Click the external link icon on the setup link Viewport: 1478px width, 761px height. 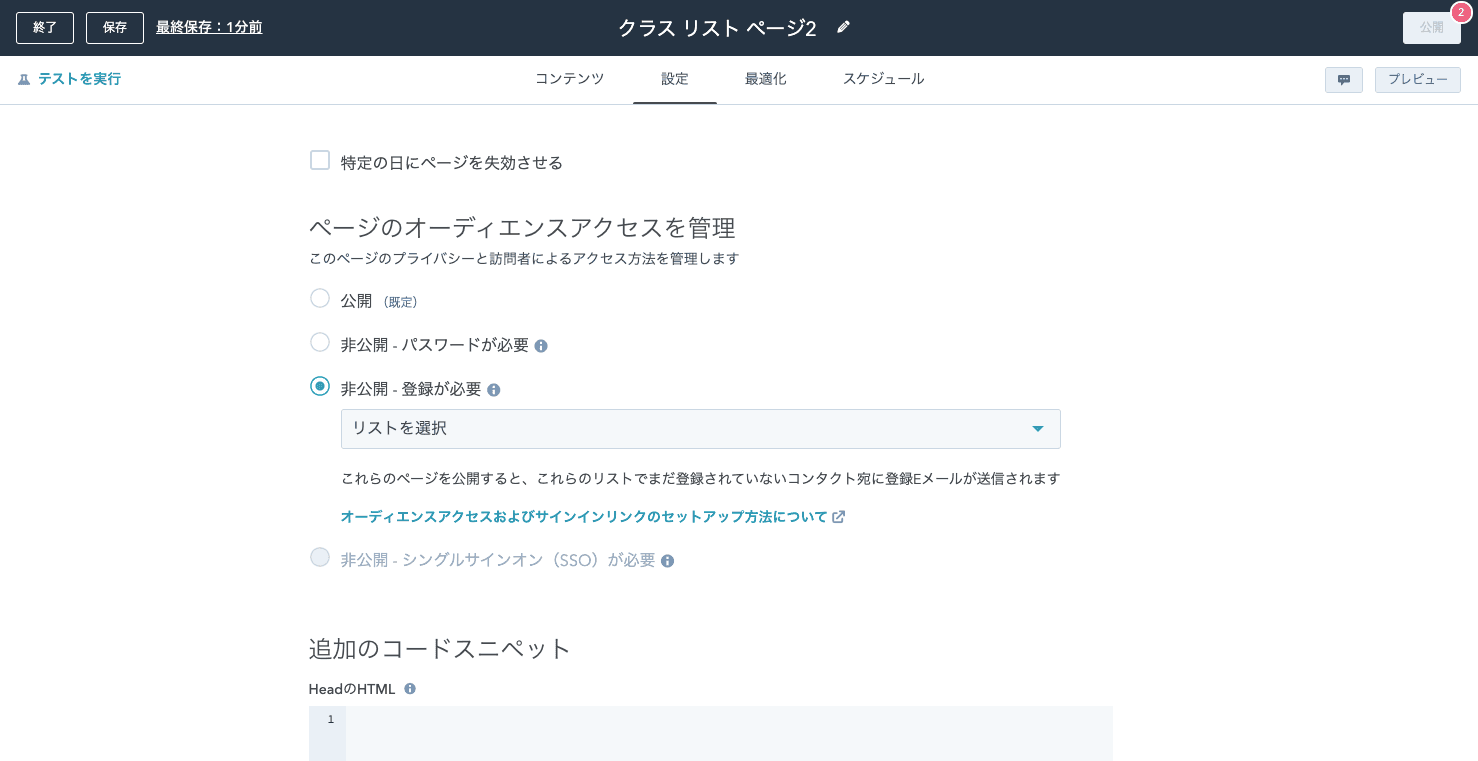(x=839, y=517)
